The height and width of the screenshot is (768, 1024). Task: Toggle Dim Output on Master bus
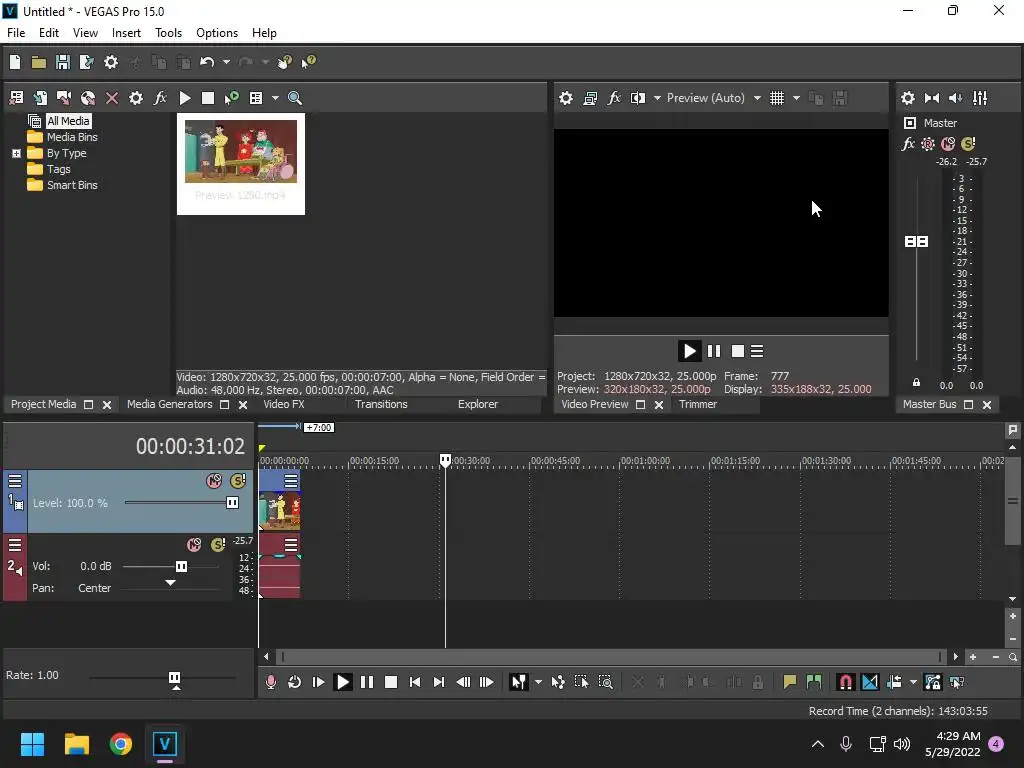coord(955,98)
